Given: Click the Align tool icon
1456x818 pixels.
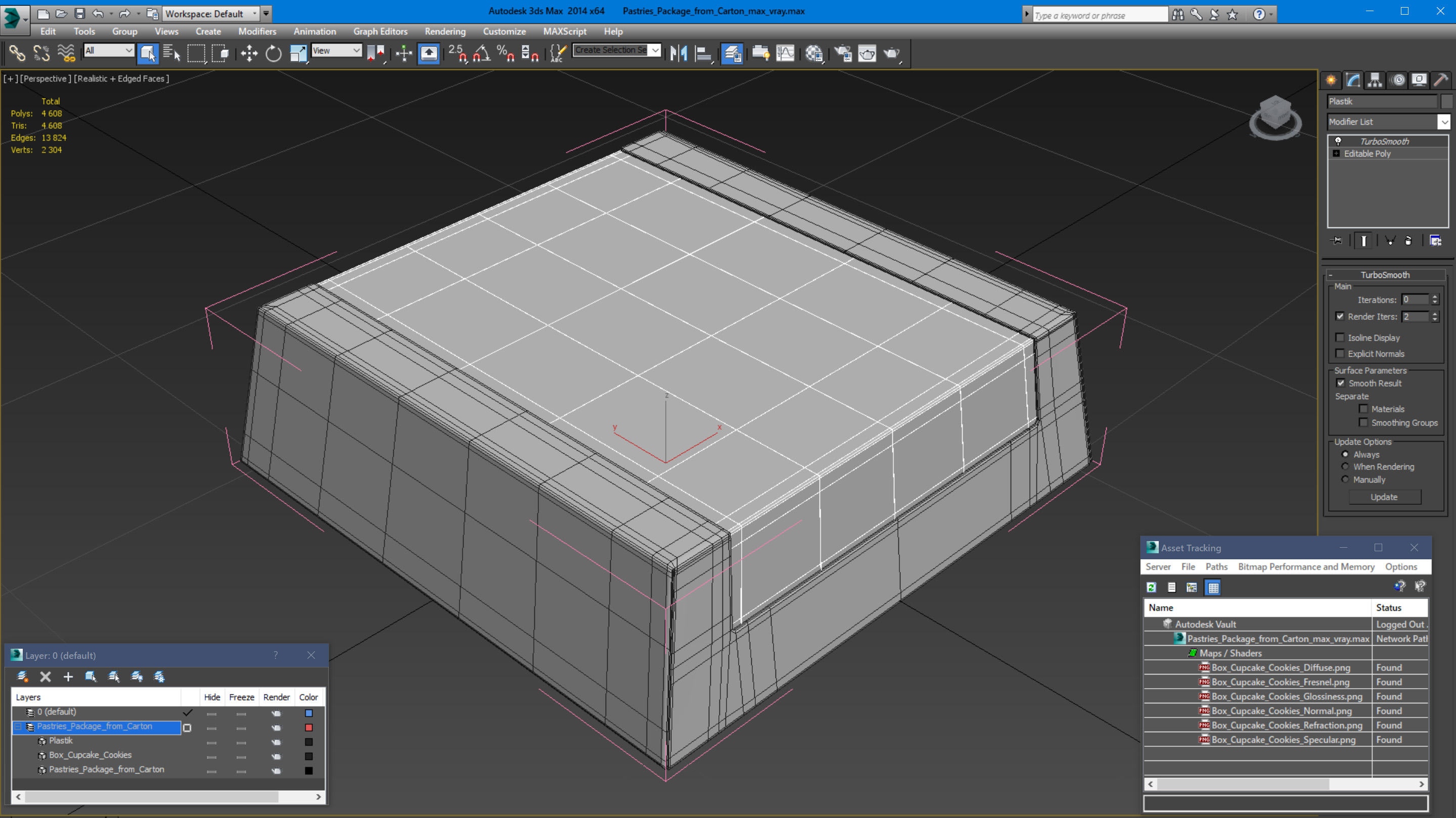Looking at the screenshot, I should [x=703, y=53].
